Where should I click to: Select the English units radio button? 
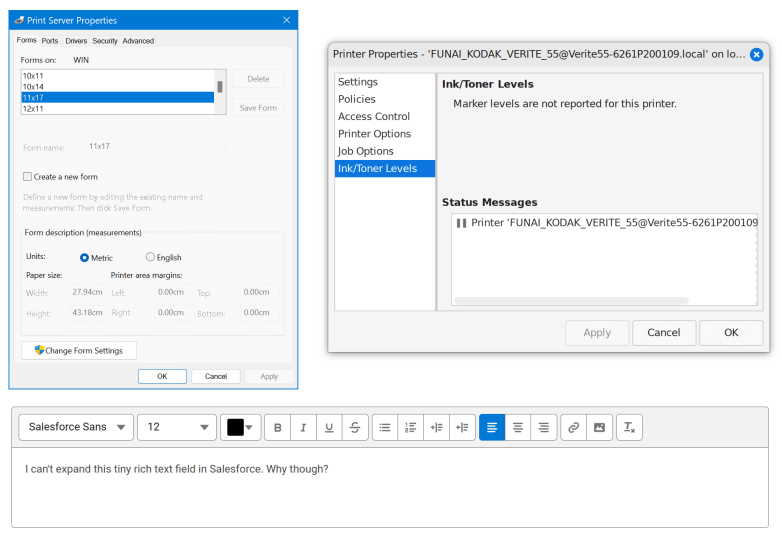click(x=150, y=257)
